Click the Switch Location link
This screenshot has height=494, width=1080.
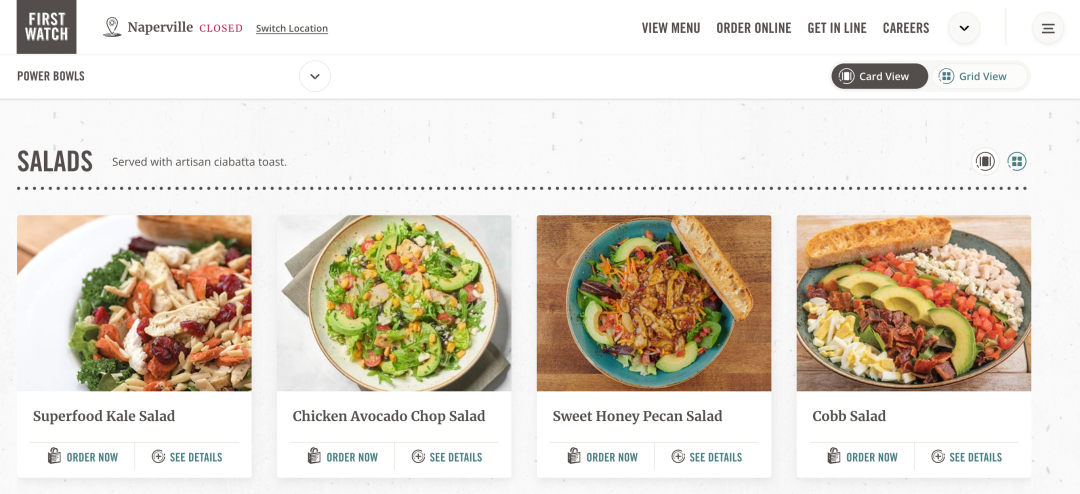point(292,29)
